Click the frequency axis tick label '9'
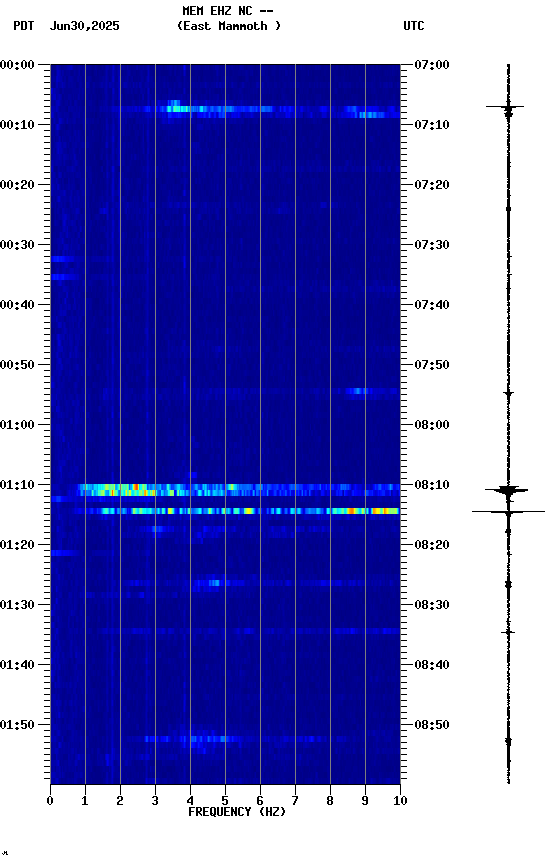This screenshot has height=864, width=552. click(x=365, y=801)
